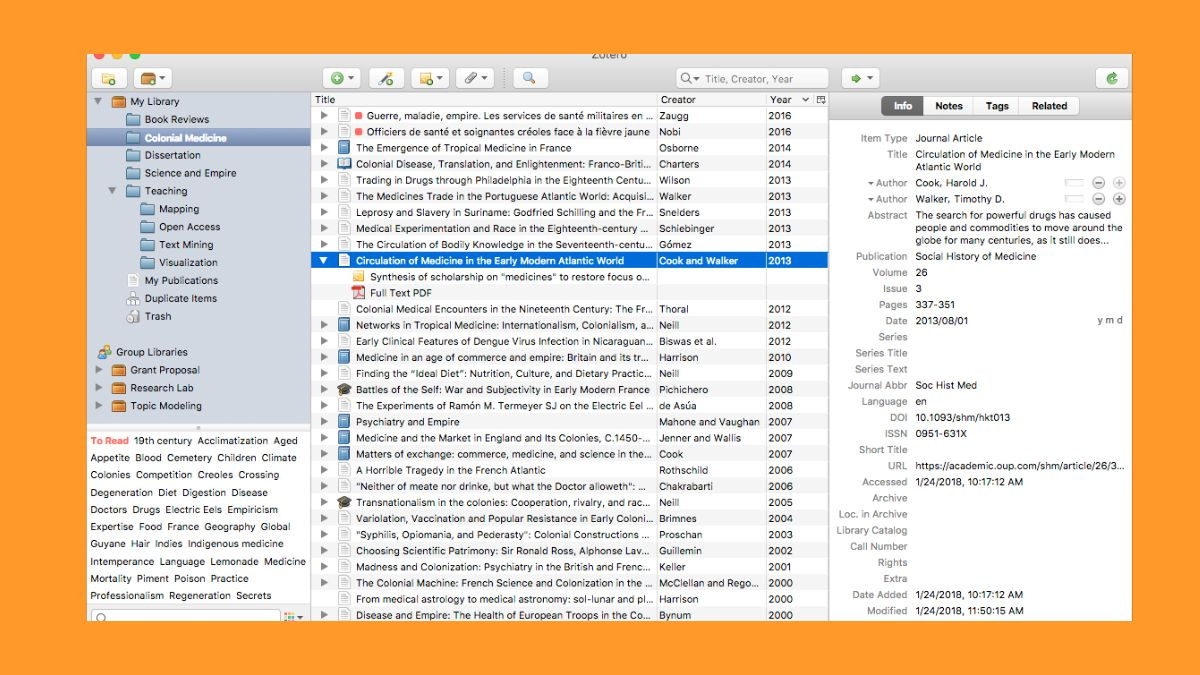Click the Group Libraries people icon
1200x675 pixels.
click(x=104, y=352)
